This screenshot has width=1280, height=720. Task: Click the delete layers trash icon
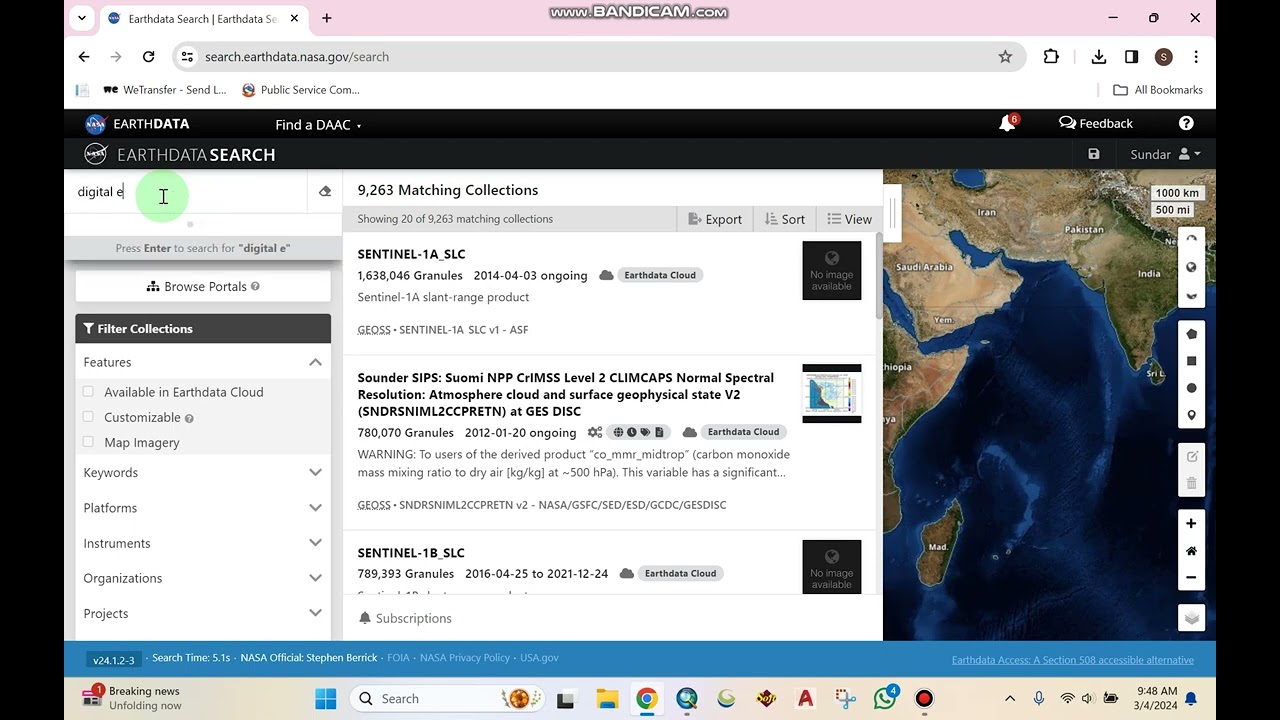tap(1191, 483)
